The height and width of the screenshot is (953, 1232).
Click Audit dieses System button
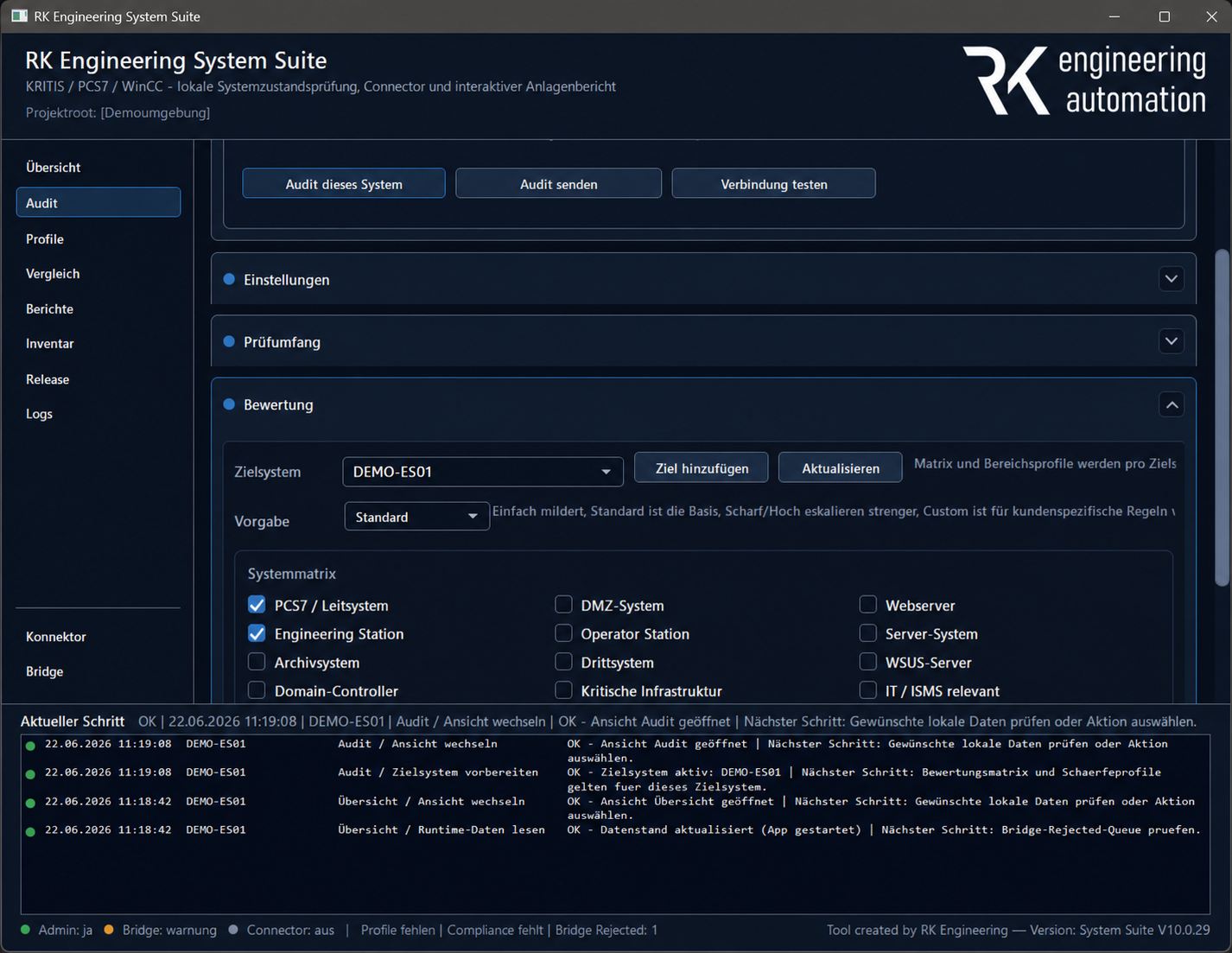[344, 183]
